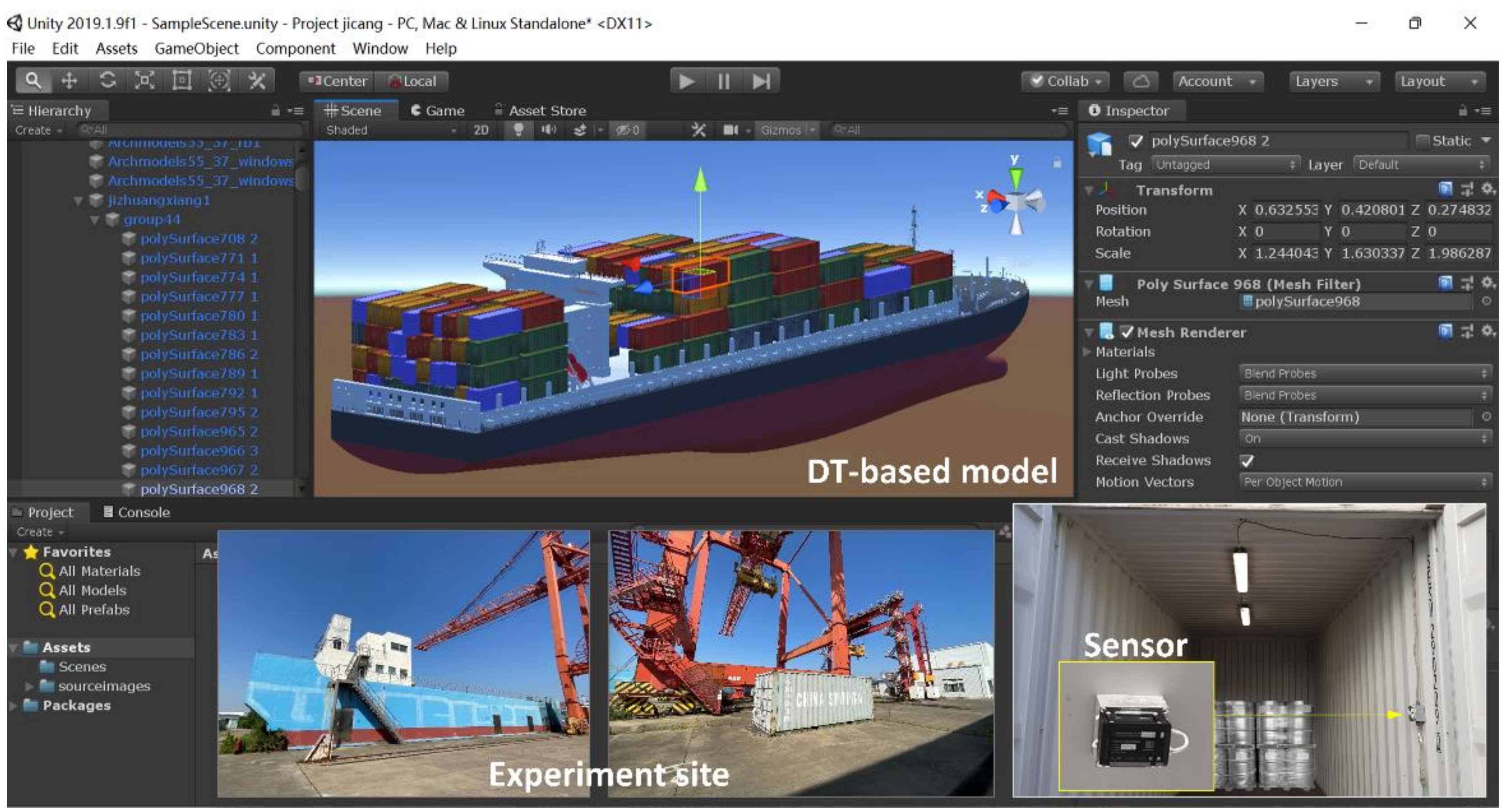
Task: Open the Cast Shadows dropdown
Action: click(1365, 439)
